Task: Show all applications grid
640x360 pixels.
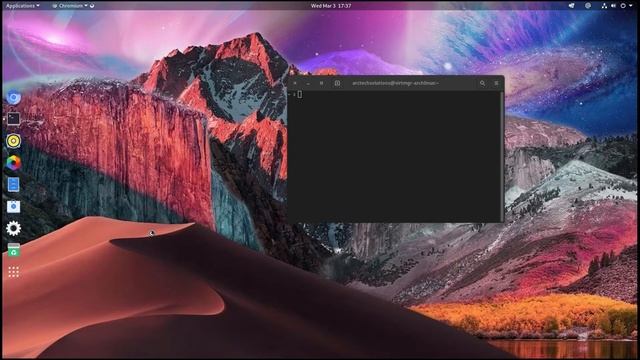Action: tap(13, 272)
